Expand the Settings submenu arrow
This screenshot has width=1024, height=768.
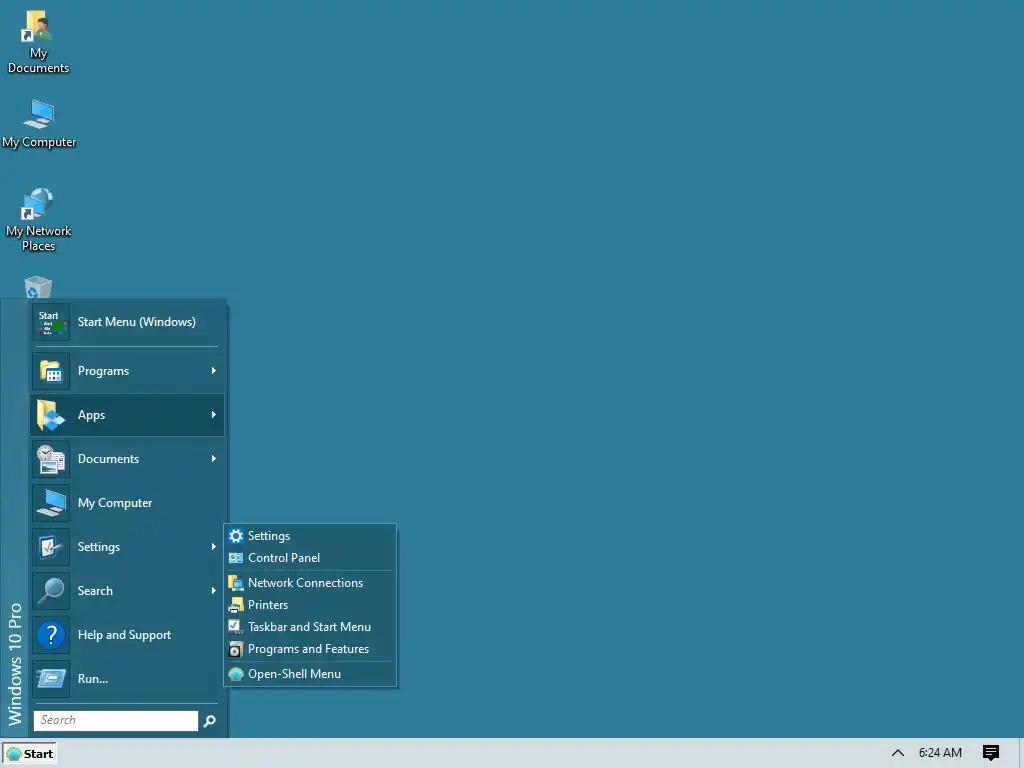[x=214, y=547]
